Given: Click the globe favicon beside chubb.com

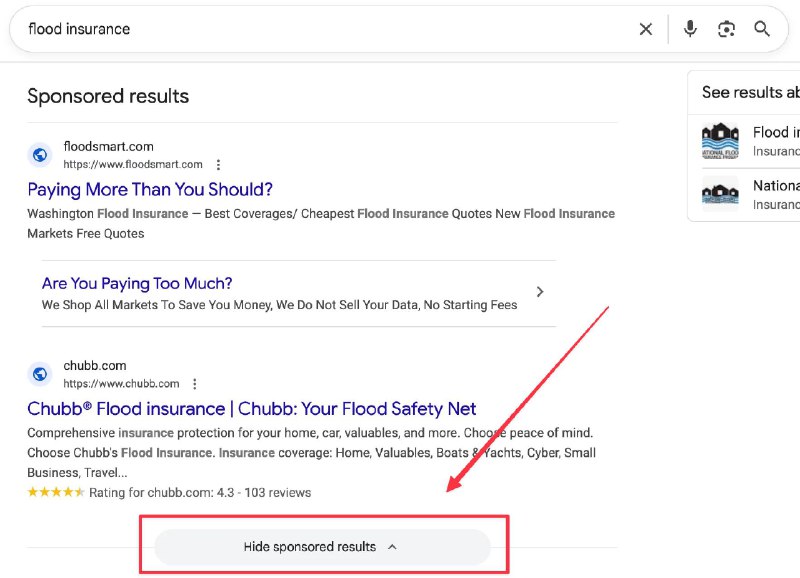Looking at the screenshot, I should 39,373.
